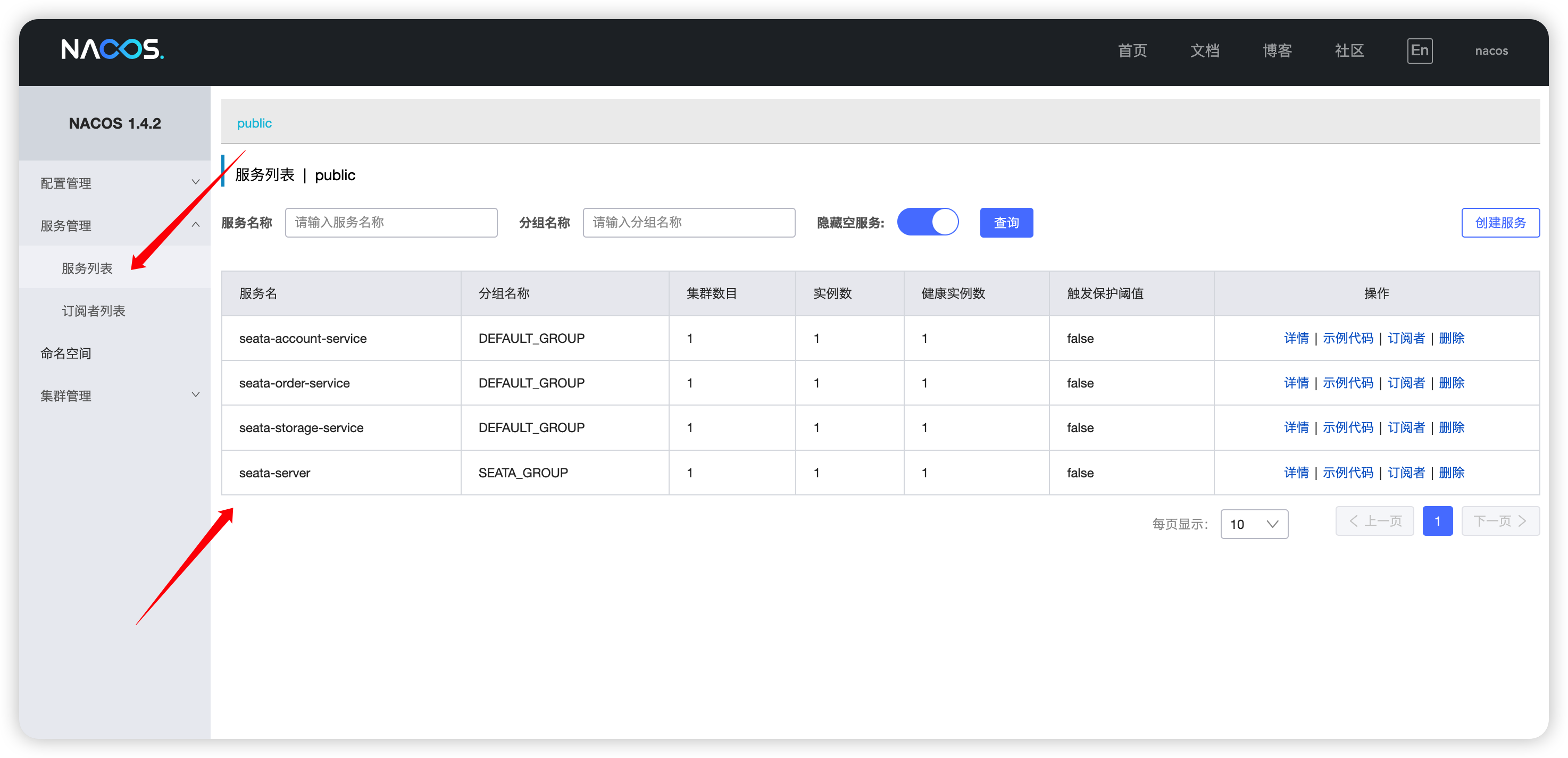The image size is (1568, 758).
Task: Open 文档 in top navigation
Action: (x=1205, y=50)
